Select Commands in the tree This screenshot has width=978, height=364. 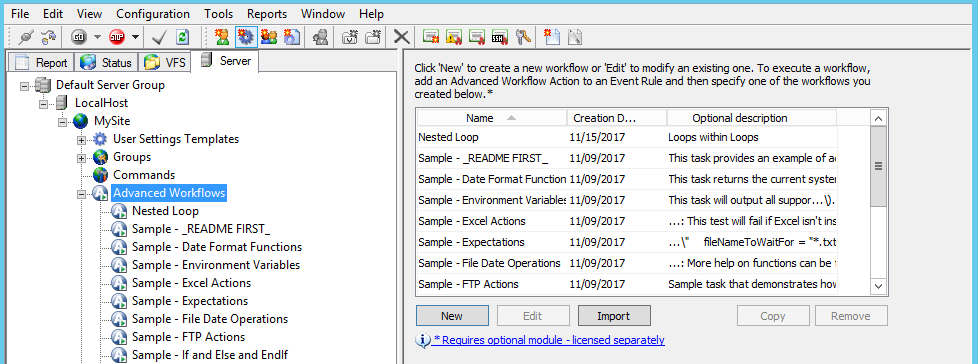[144, 175]
